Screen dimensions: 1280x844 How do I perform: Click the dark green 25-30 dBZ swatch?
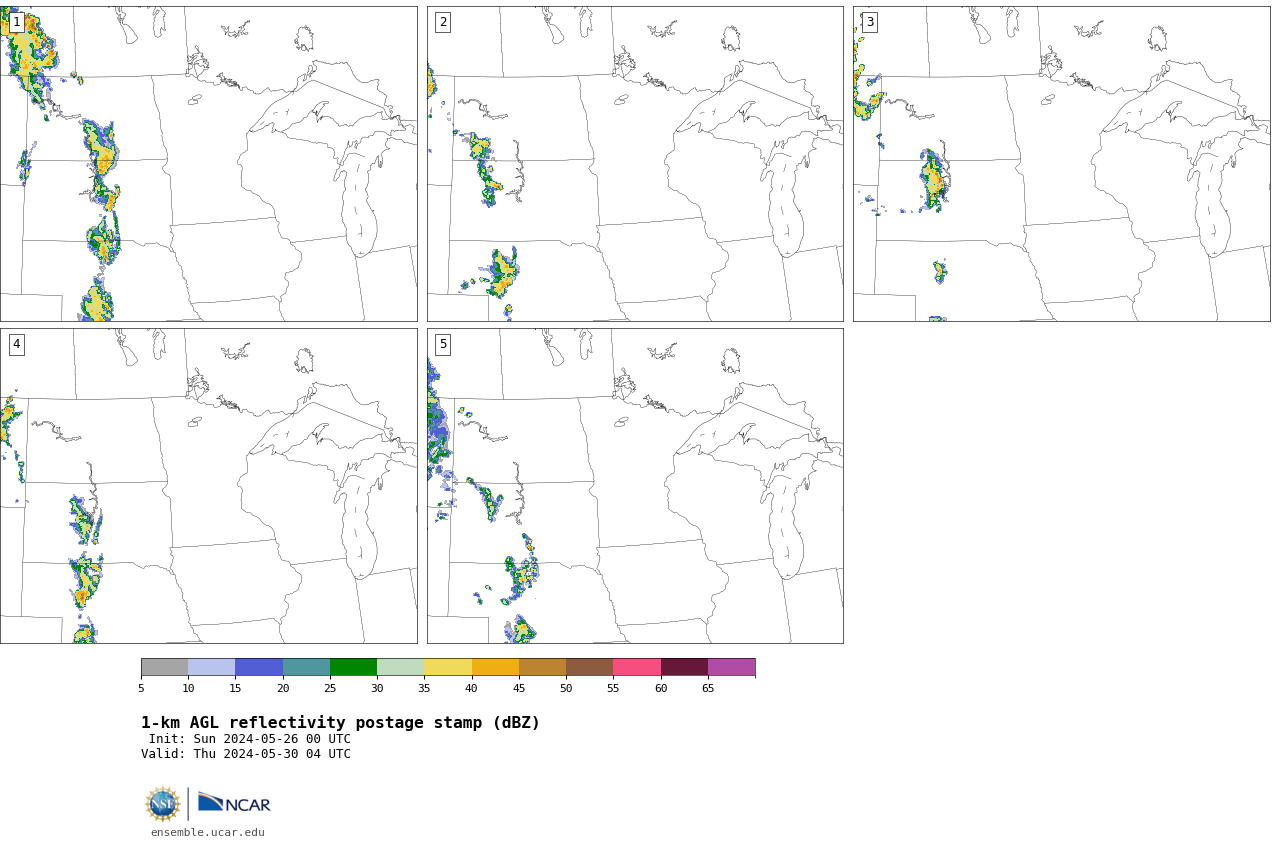pos(353,667)
